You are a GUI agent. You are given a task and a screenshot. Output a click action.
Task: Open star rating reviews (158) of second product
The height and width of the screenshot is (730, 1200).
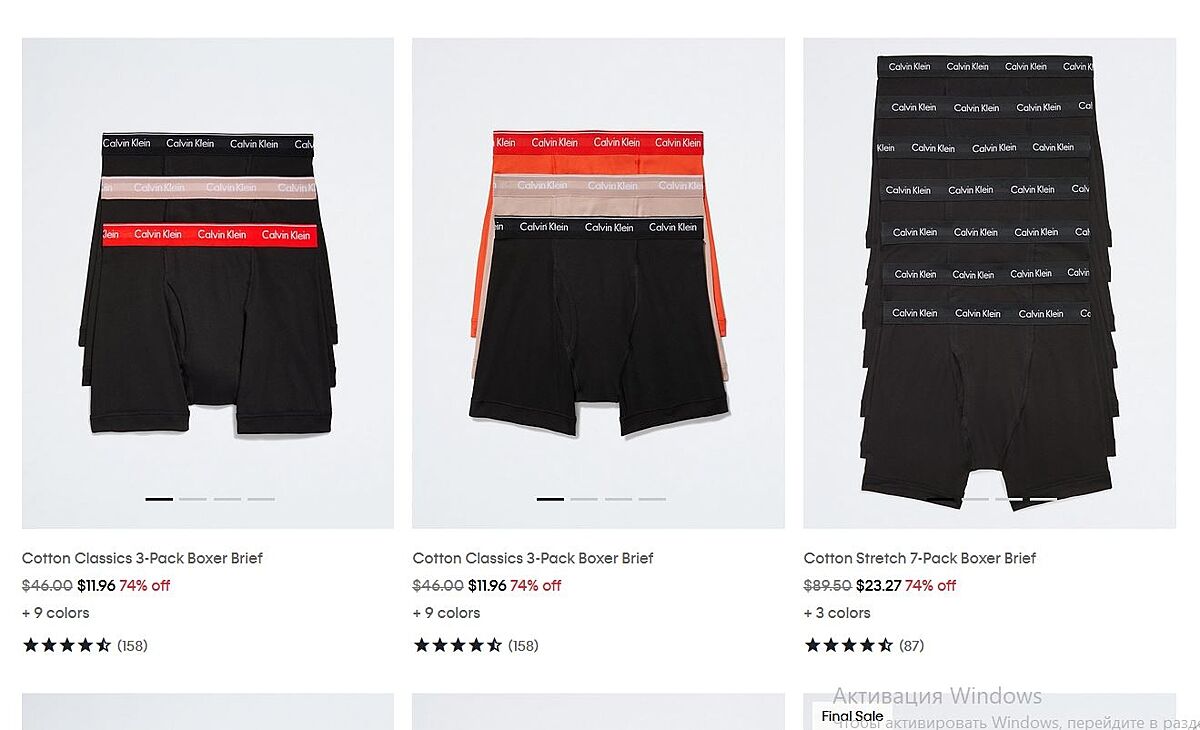click(x=476, y=645)
